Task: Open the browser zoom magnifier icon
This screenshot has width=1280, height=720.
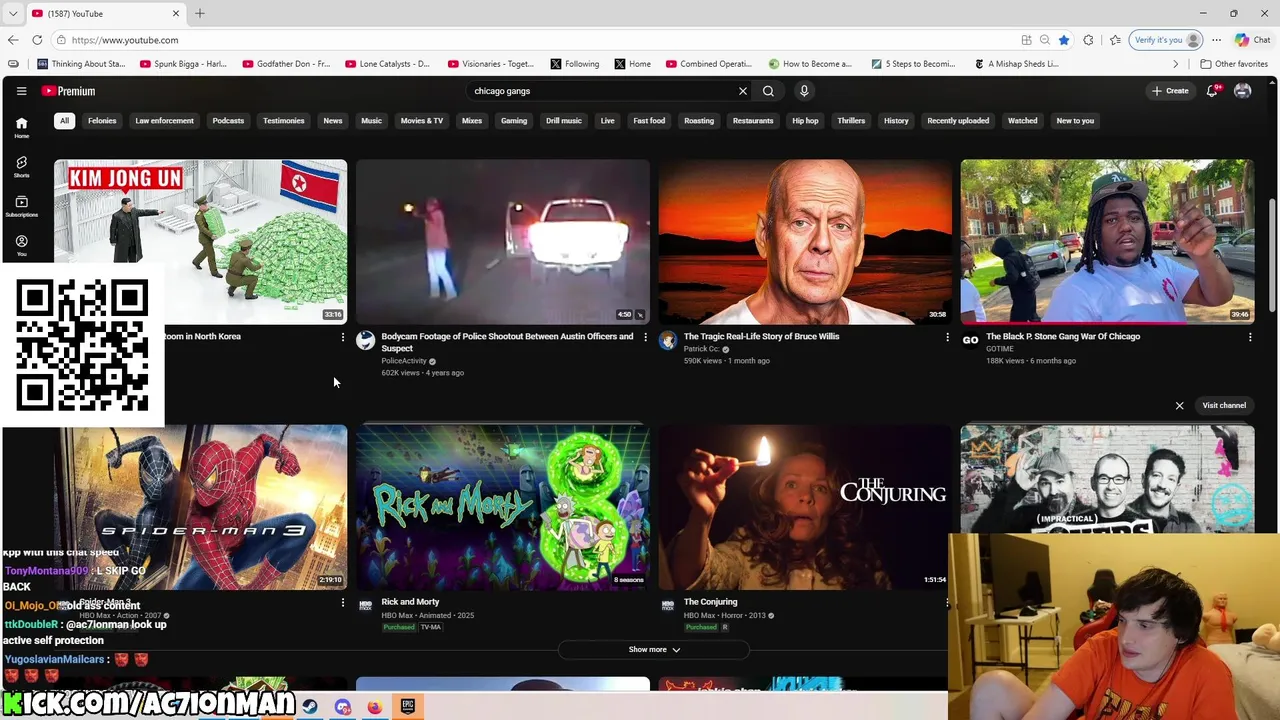Action: pyautogui.click(x=1045, y=40)
